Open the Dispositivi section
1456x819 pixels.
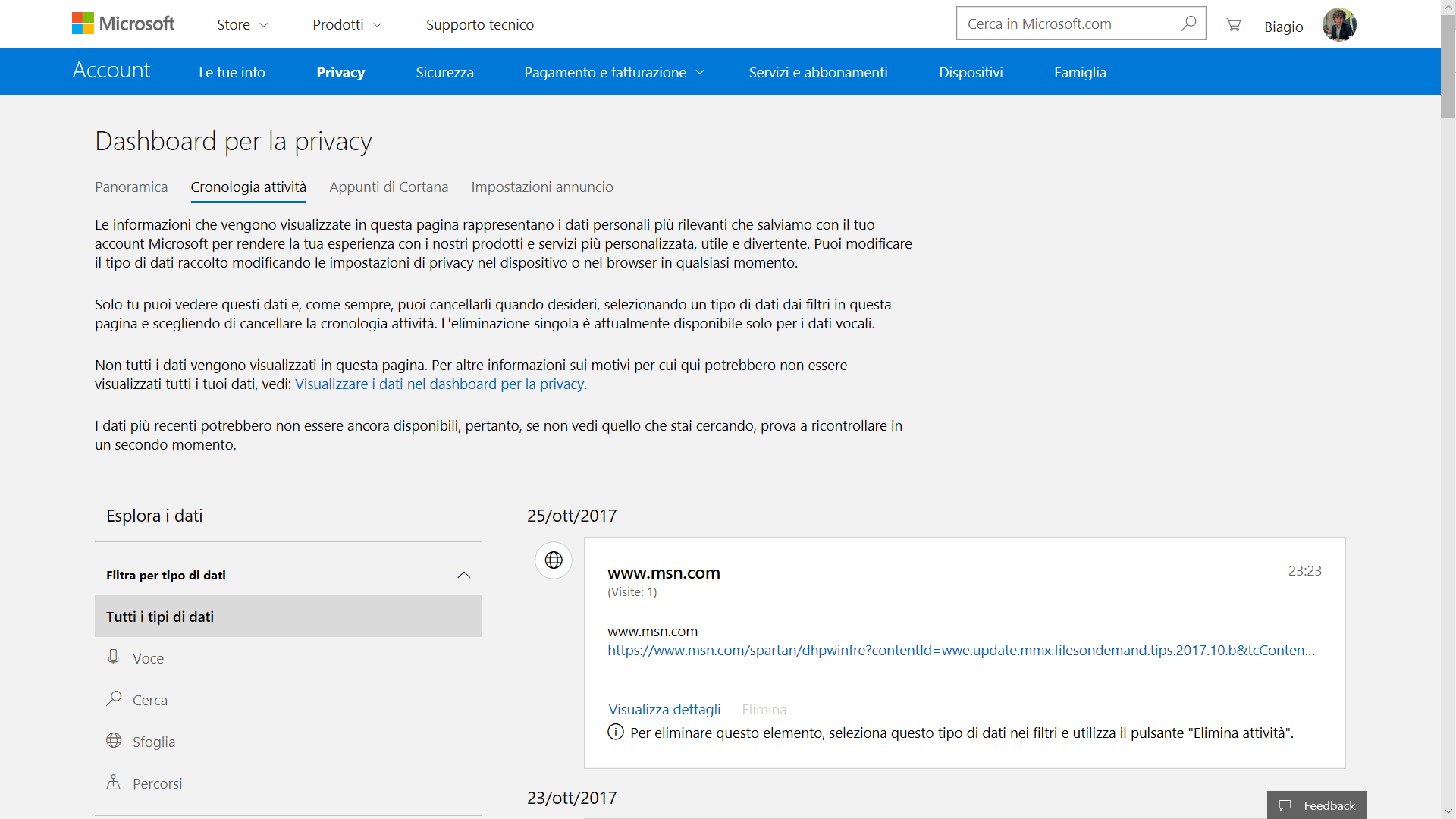click(971, 72)
